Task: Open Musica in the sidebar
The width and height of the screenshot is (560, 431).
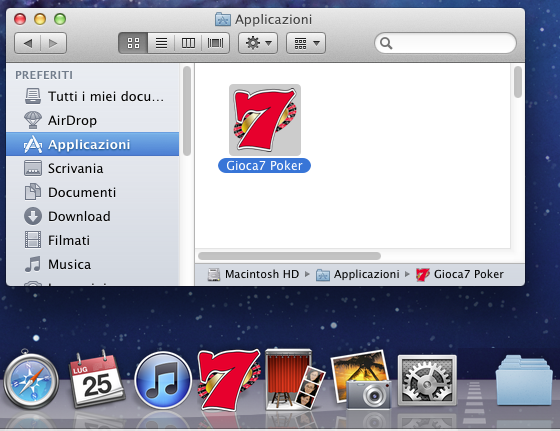Action: click(93, 264)
